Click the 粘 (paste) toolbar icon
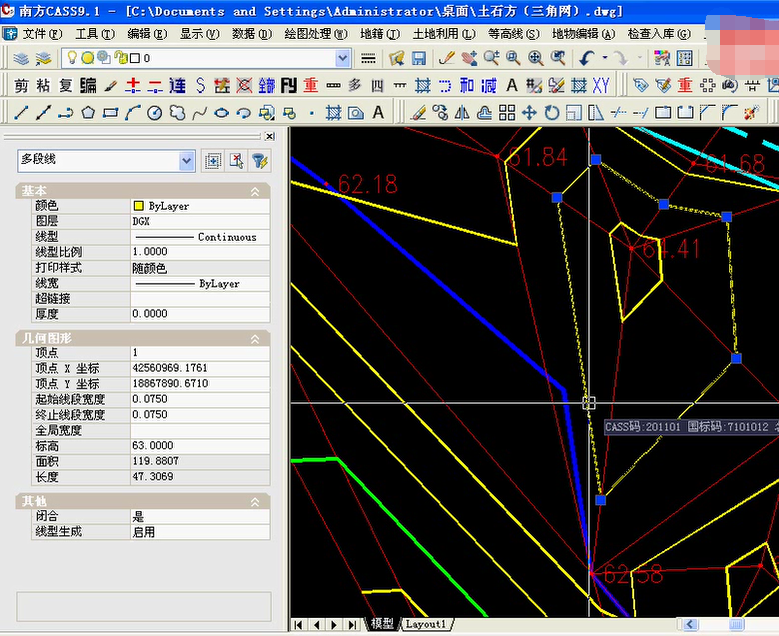779x636 pixels. click(43, 85)
